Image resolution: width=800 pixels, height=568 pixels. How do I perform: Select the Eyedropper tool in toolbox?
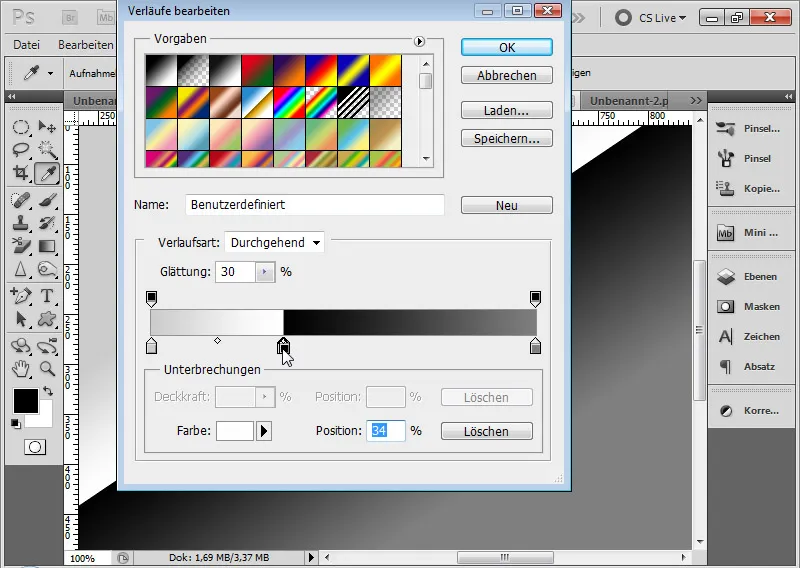point(47,174)
